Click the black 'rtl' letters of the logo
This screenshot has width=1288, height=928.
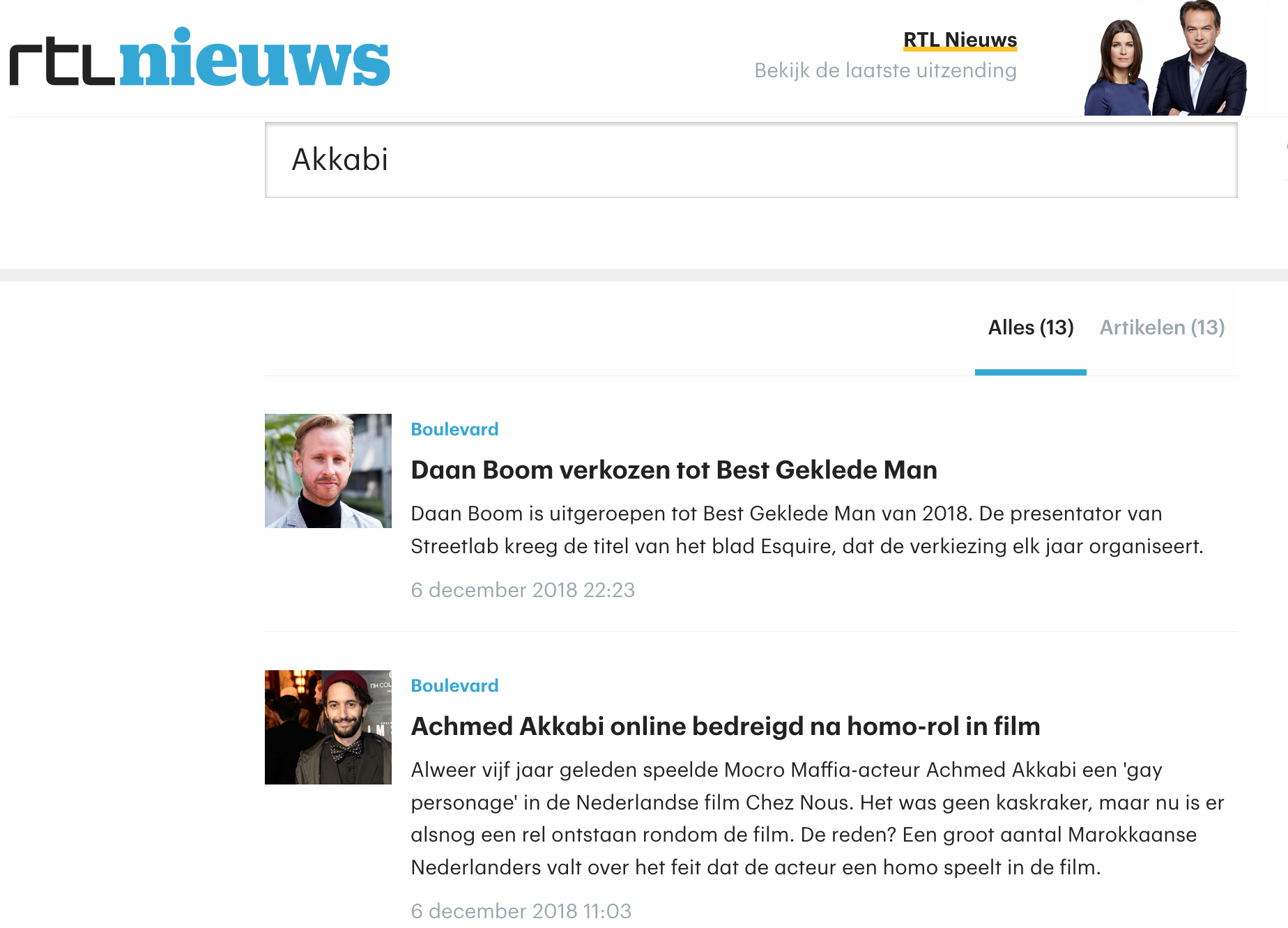pos(62,63)
